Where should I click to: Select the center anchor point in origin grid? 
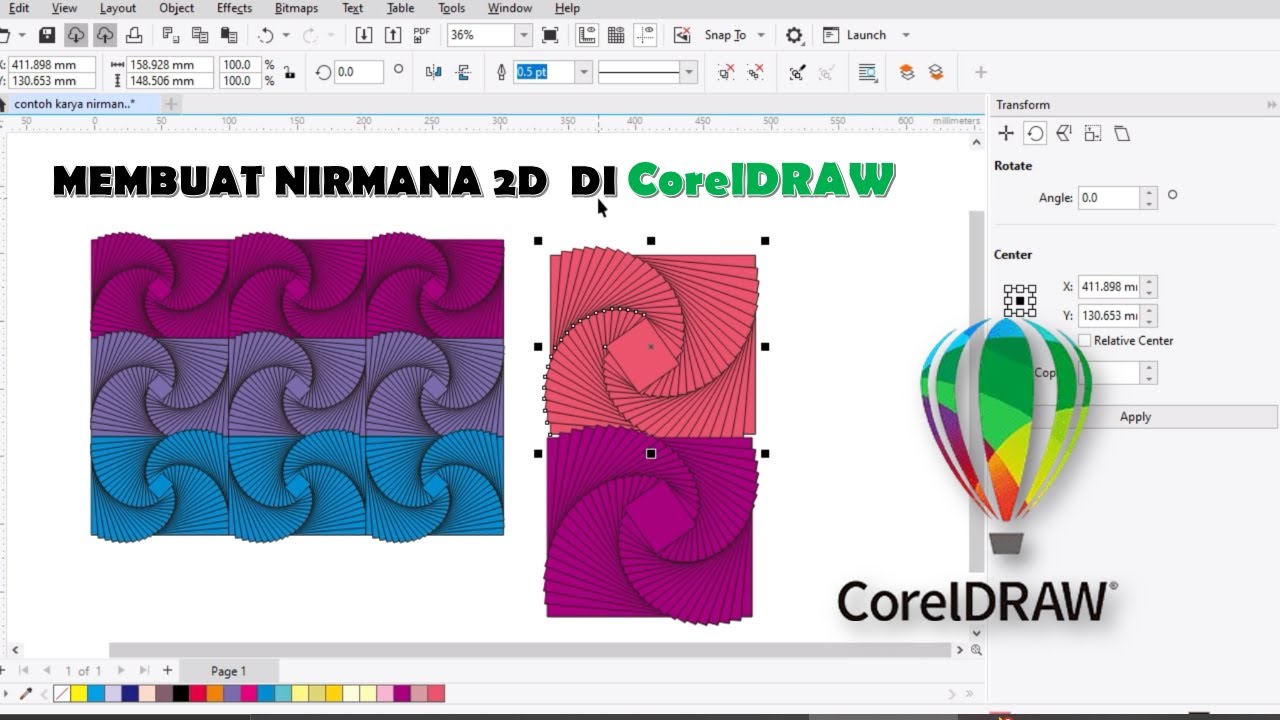click(x=1020, y=300)
